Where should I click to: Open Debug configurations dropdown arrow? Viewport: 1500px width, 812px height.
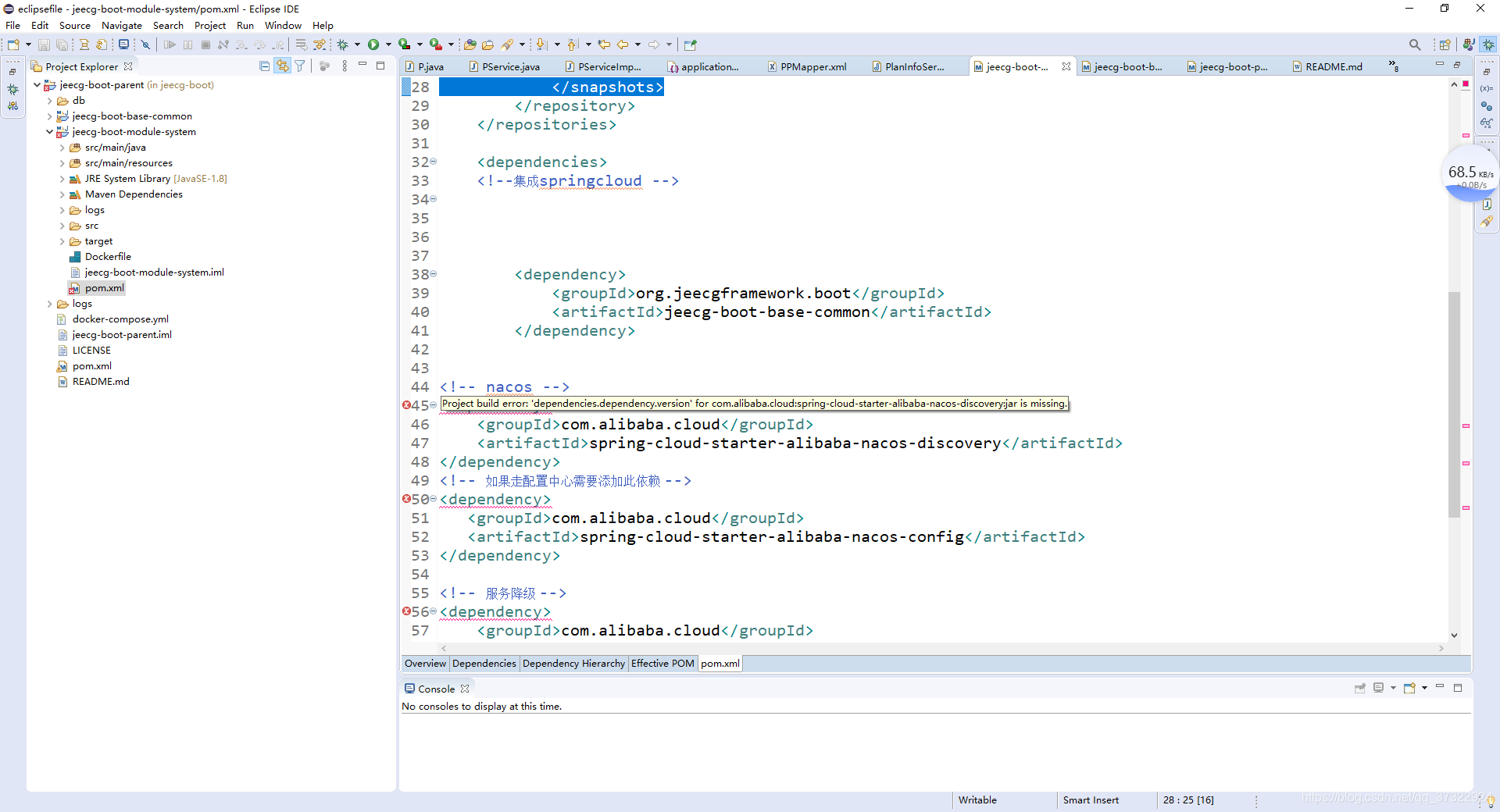(358, 45)
